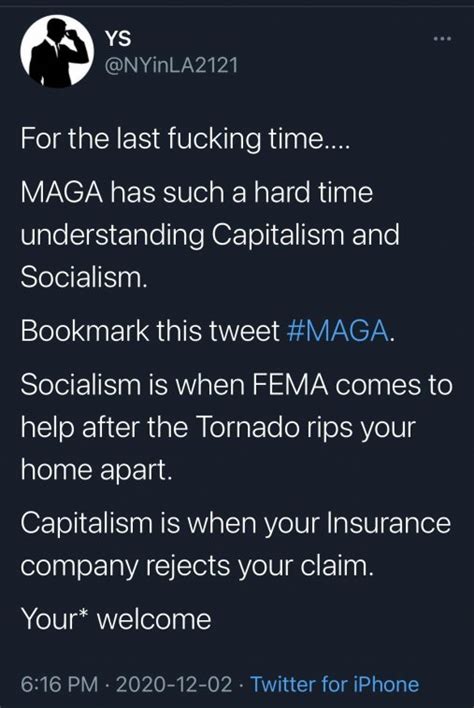This screenshot has height=708, width=474.
Task: Click the 'Your* welcome' closing line
Action: [x=116, y=619]
